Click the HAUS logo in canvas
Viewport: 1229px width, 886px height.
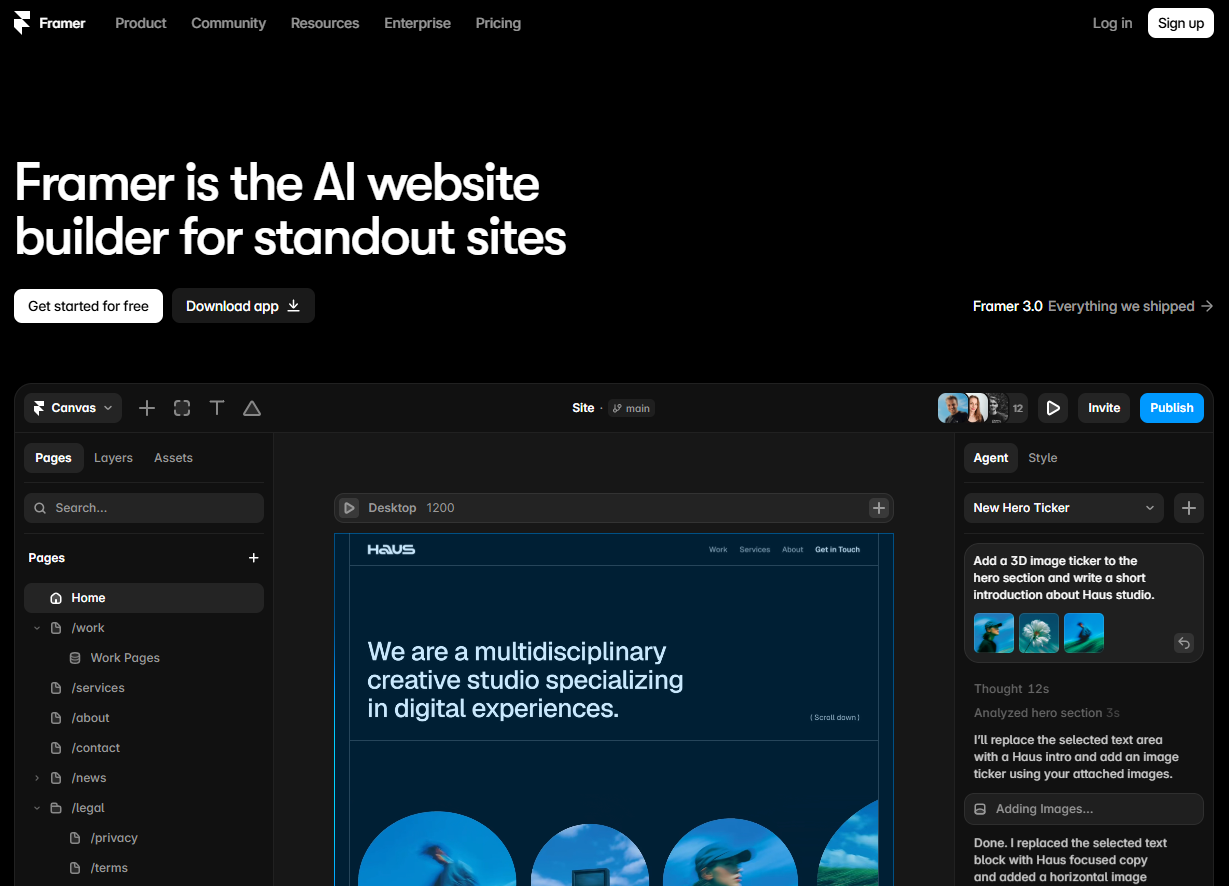(391, 549)
